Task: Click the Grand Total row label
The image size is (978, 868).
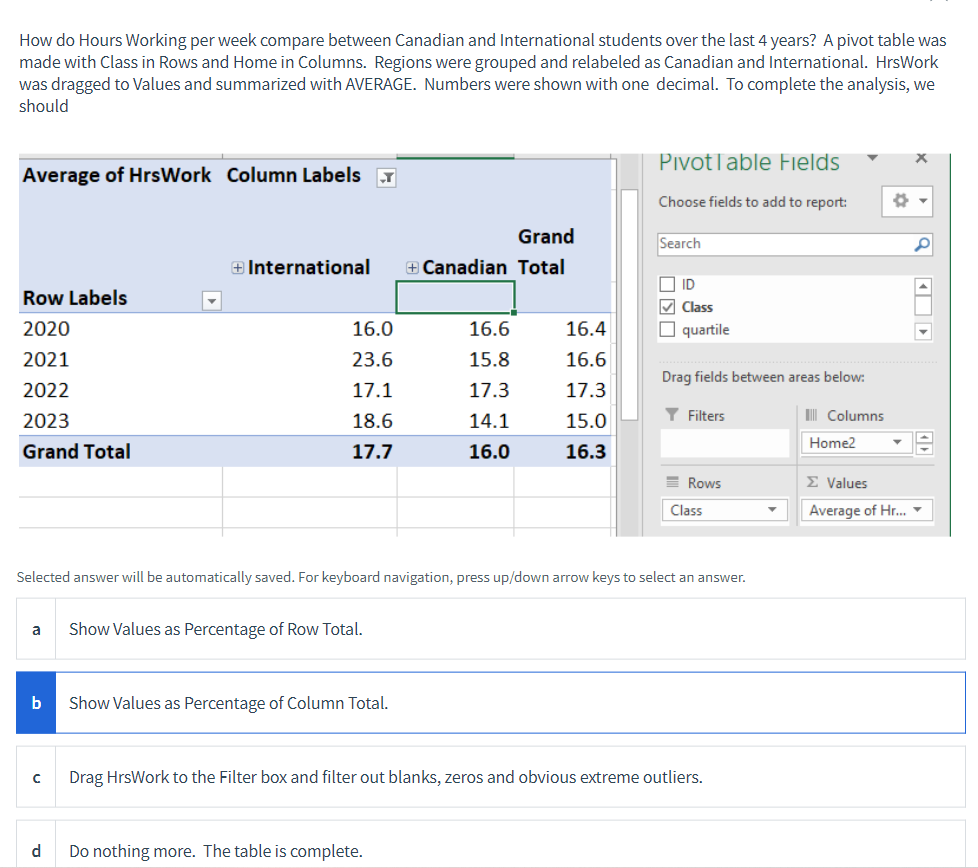Action: coord(77,451)
